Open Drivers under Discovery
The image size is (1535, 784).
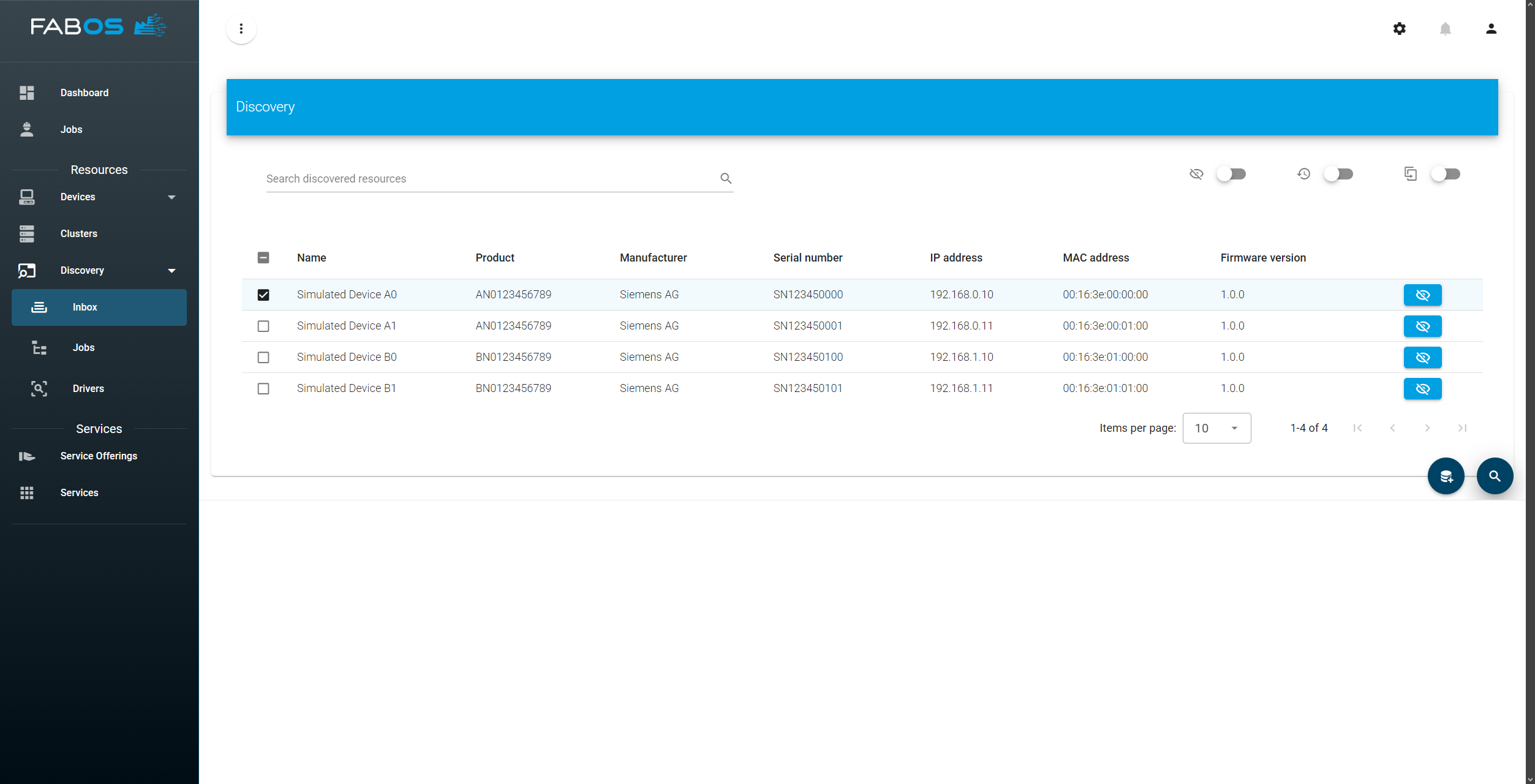pyautogui.click(x=88, y=388)
